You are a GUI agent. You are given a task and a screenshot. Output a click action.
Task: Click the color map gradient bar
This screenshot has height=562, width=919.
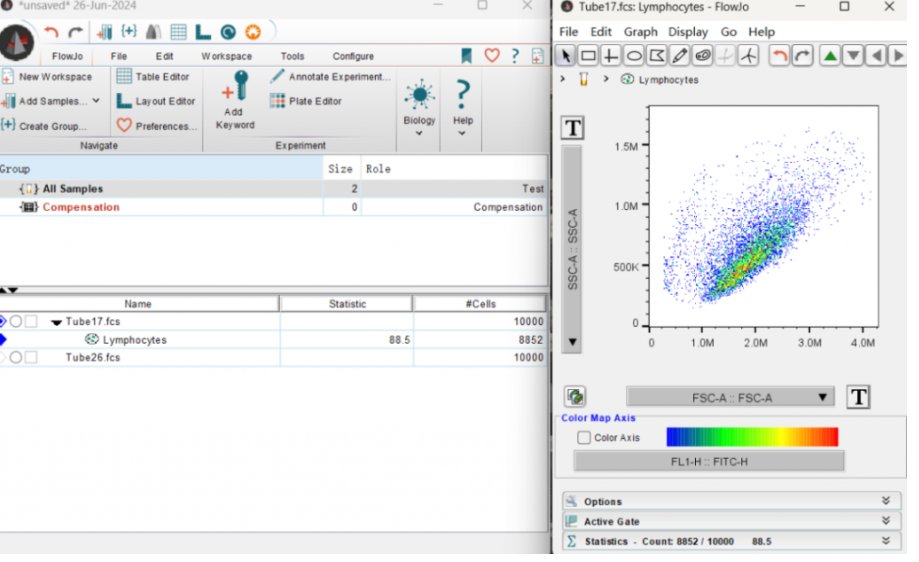click(752, 437)
